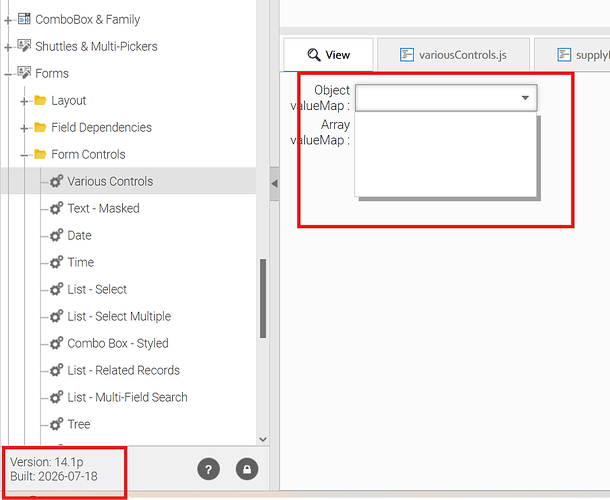Switch to the View tab
The width and height of the screenshot is (610, 500).
tap(328, 55)
